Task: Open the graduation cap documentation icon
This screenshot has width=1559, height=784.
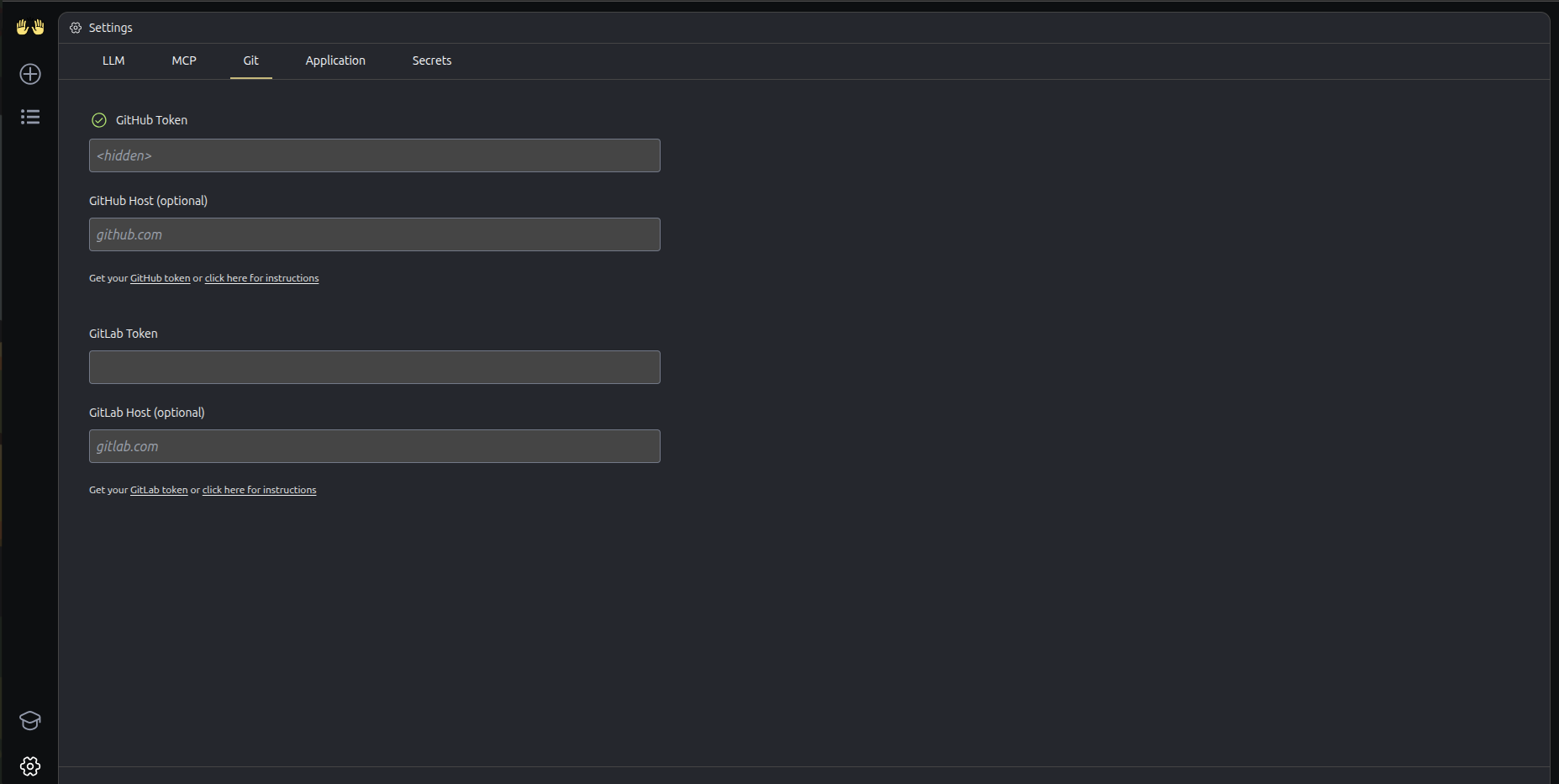Action: coord(29,721)
